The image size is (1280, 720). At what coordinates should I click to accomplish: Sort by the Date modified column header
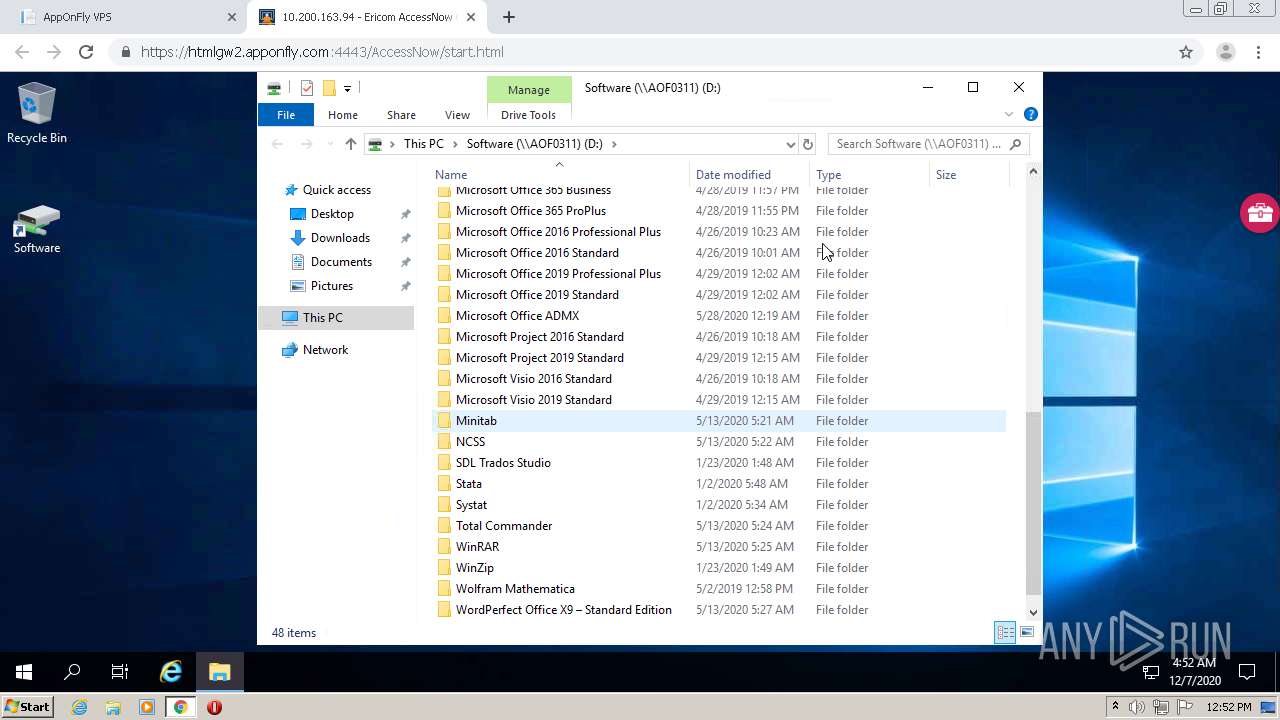click(749, 174)
